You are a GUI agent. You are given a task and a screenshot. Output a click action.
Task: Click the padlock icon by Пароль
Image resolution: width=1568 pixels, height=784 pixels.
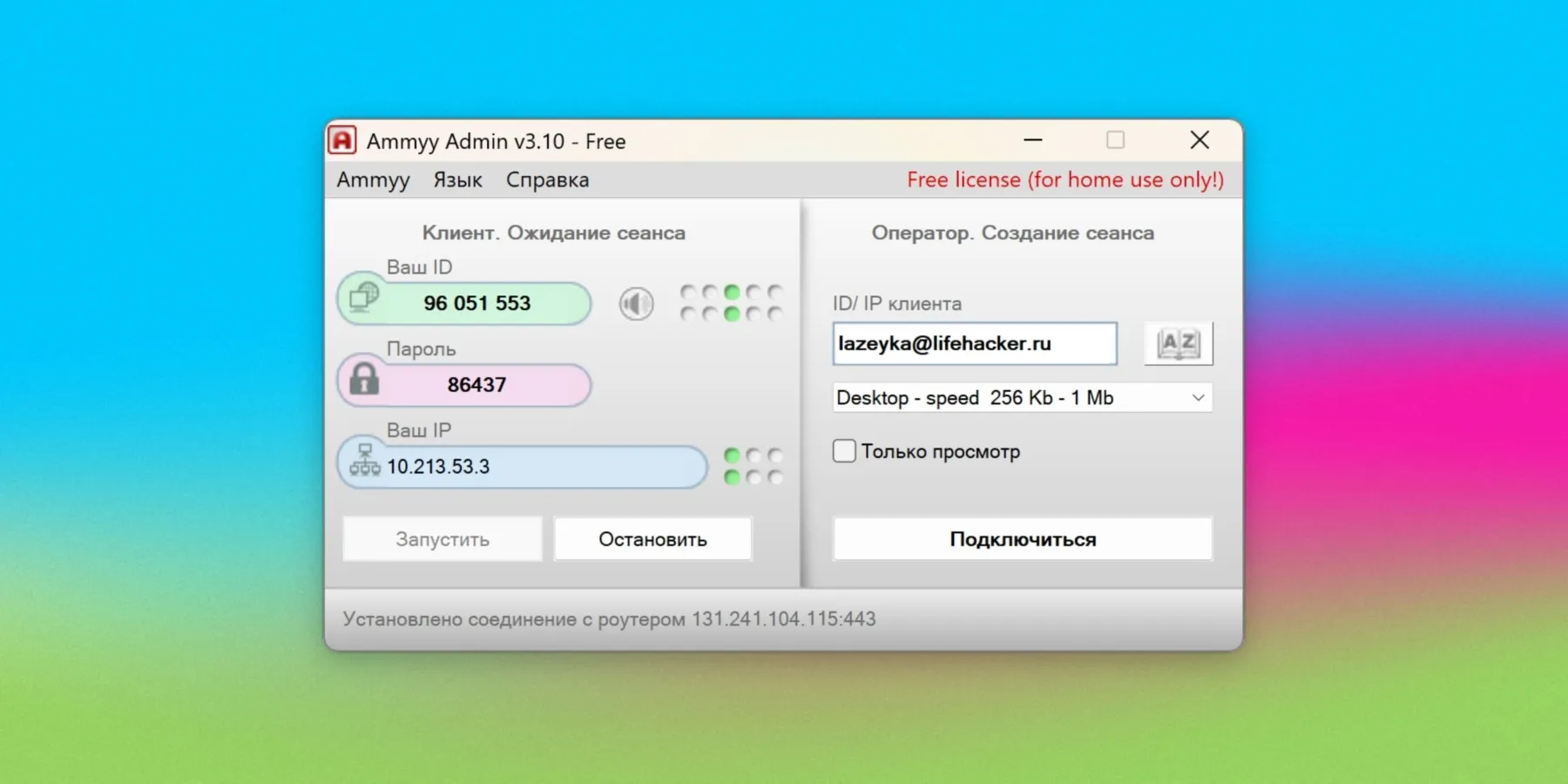click(364, 379)
